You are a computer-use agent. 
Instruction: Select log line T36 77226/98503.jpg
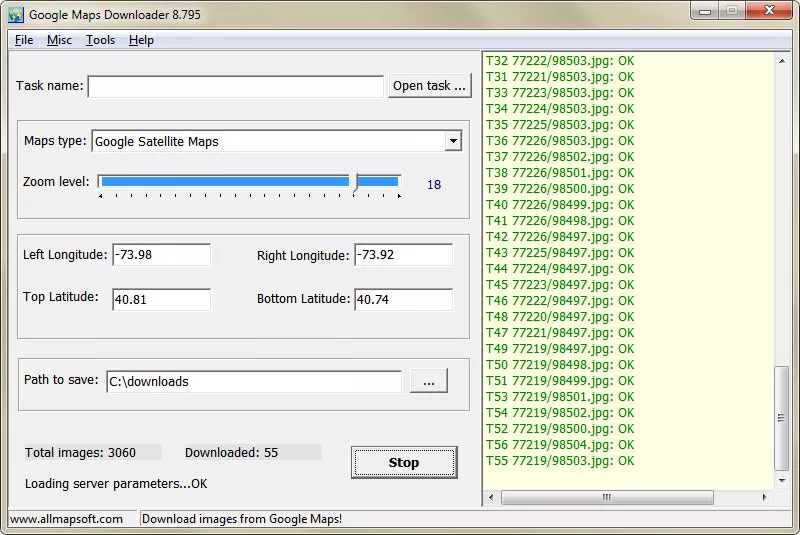click(560, 141)
